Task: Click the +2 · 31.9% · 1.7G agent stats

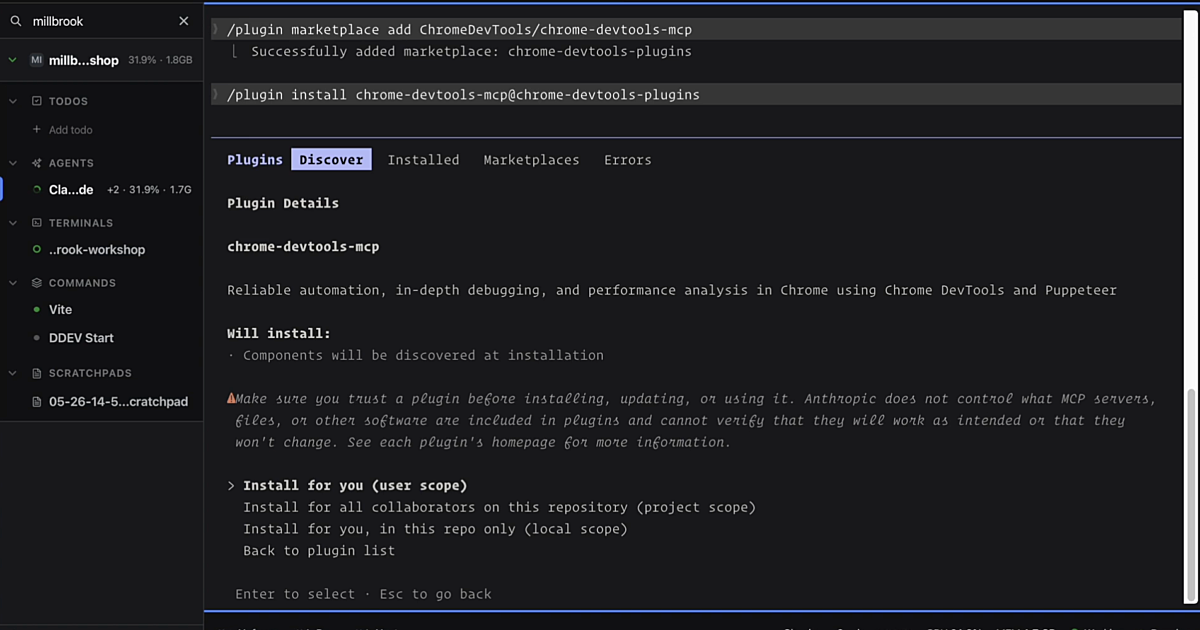Action: [149, 190]
